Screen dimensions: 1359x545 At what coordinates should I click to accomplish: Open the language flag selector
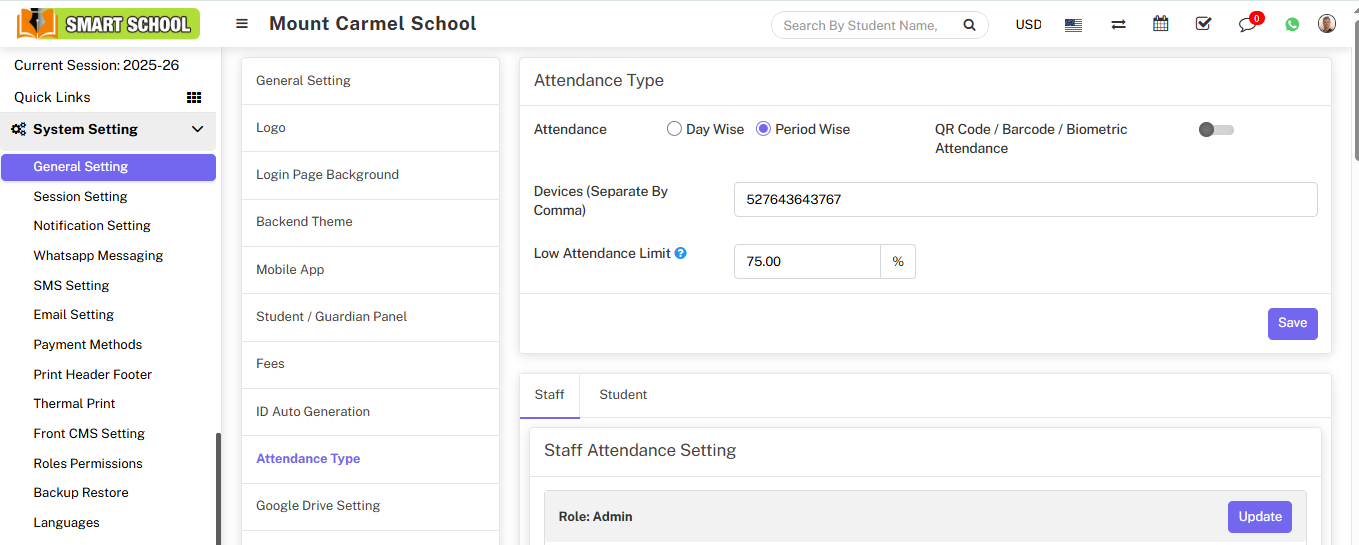(1073, 25)
